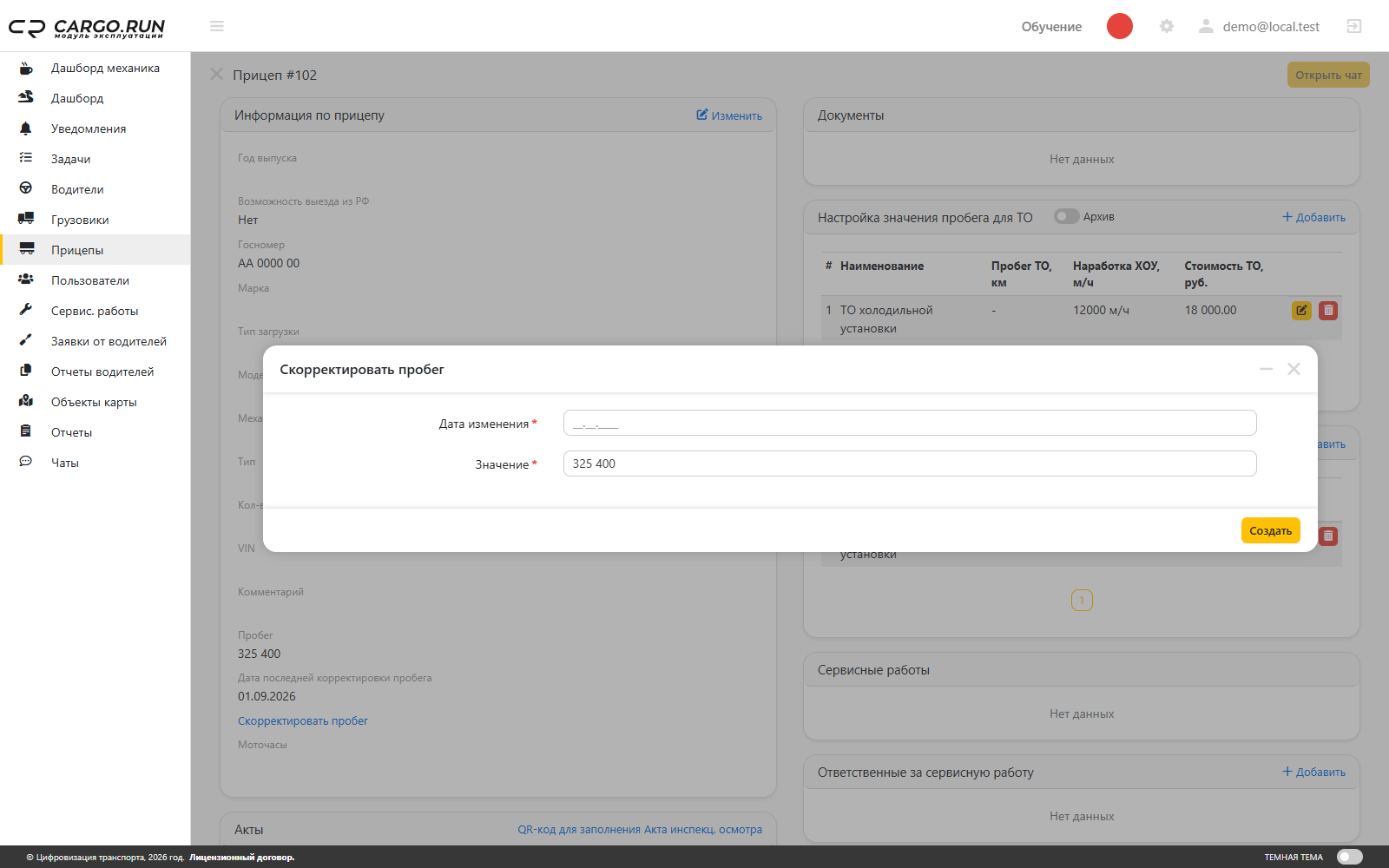Close the Прицеп #102 card with X

[x=216, y=75]
